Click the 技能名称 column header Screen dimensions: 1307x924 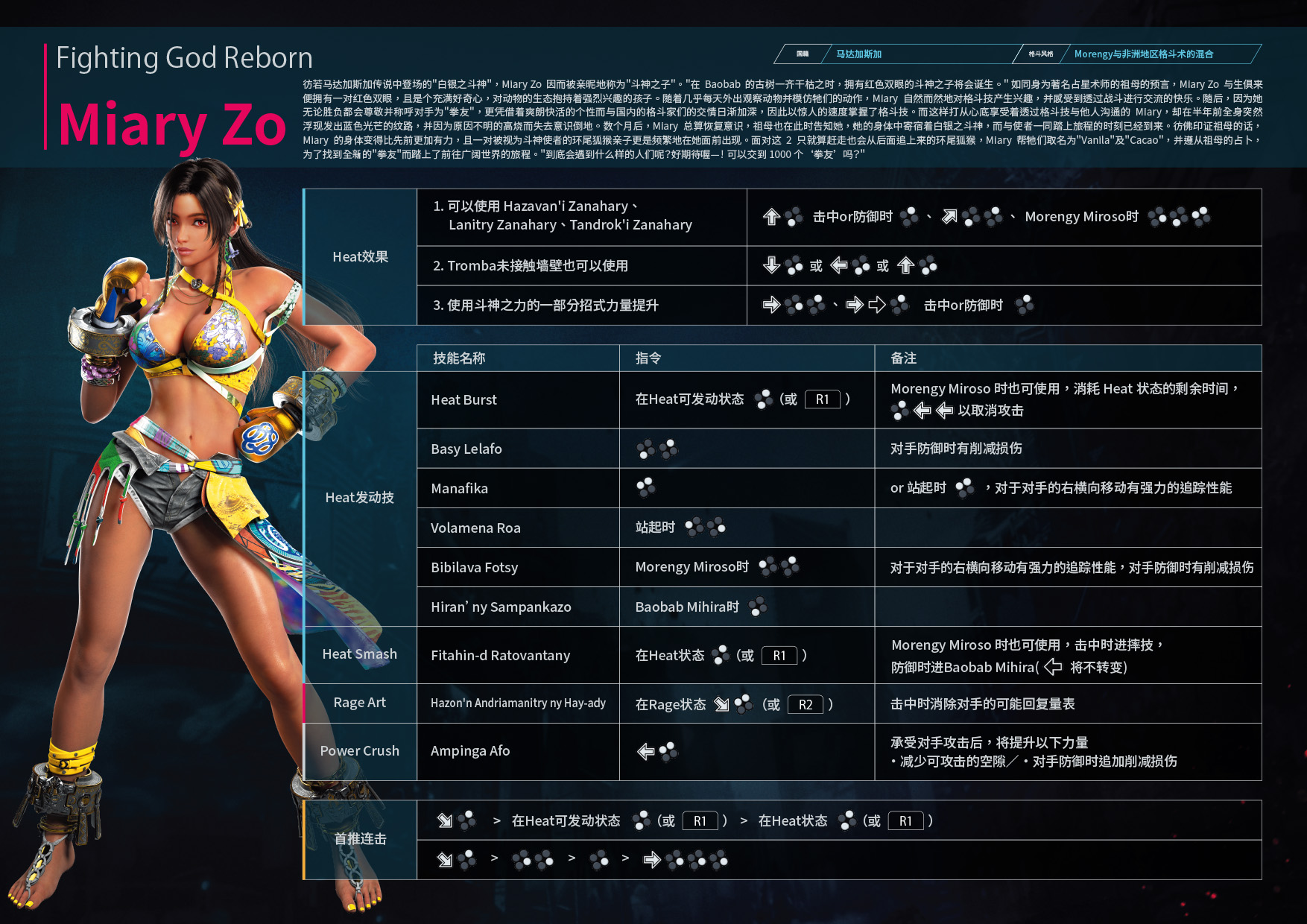[x=459, y=358]
